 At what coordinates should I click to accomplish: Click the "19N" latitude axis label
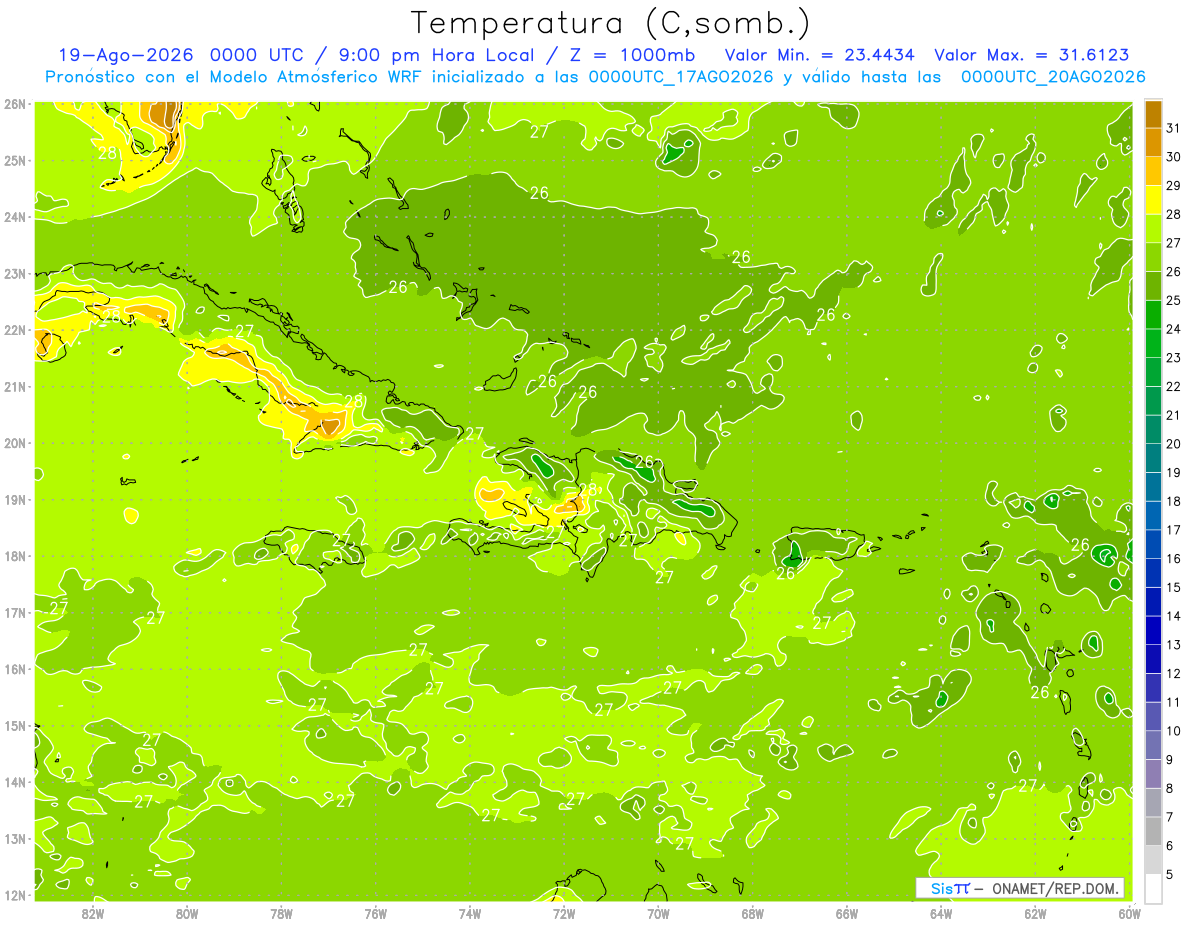(x=15, y=499)
